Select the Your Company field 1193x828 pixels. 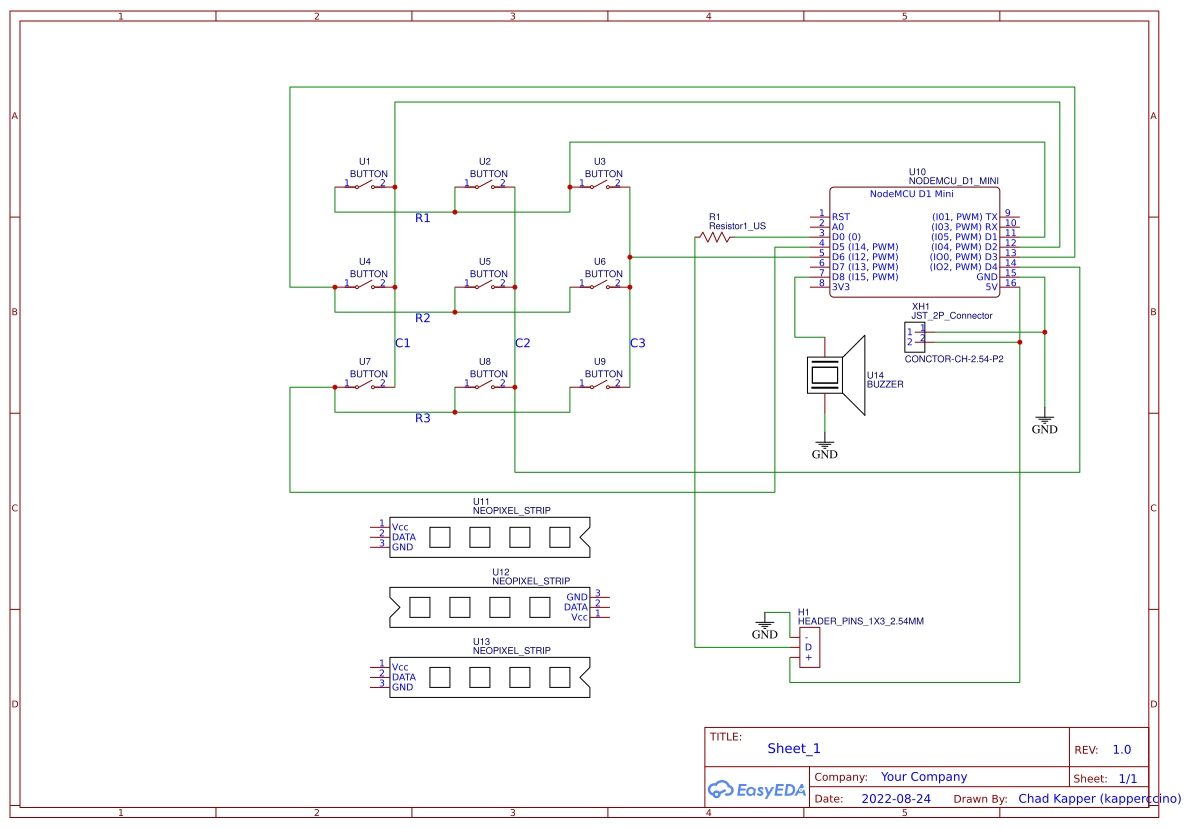923,777
